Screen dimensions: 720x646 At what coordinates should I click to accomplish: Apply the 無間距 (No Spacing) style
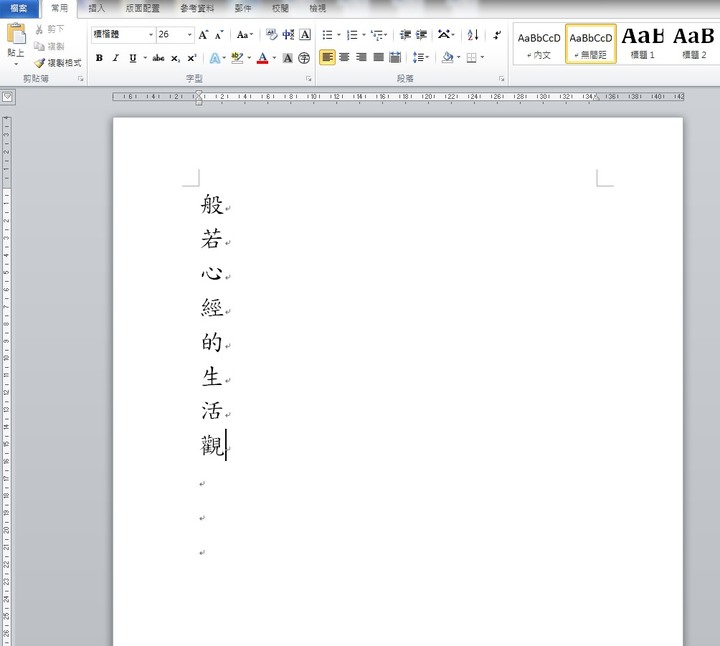(x=591, y=45)
